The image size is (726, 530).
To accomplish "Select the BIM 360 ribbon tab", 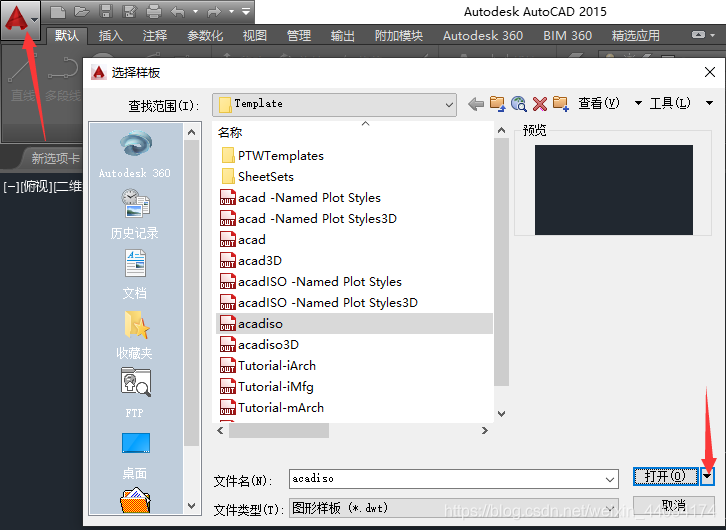I will tap(568, 36).
